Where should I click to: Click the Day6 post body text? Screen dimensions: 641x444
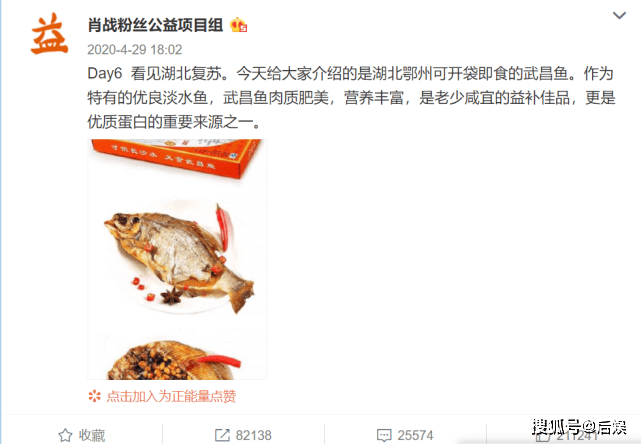click(351, 98)
